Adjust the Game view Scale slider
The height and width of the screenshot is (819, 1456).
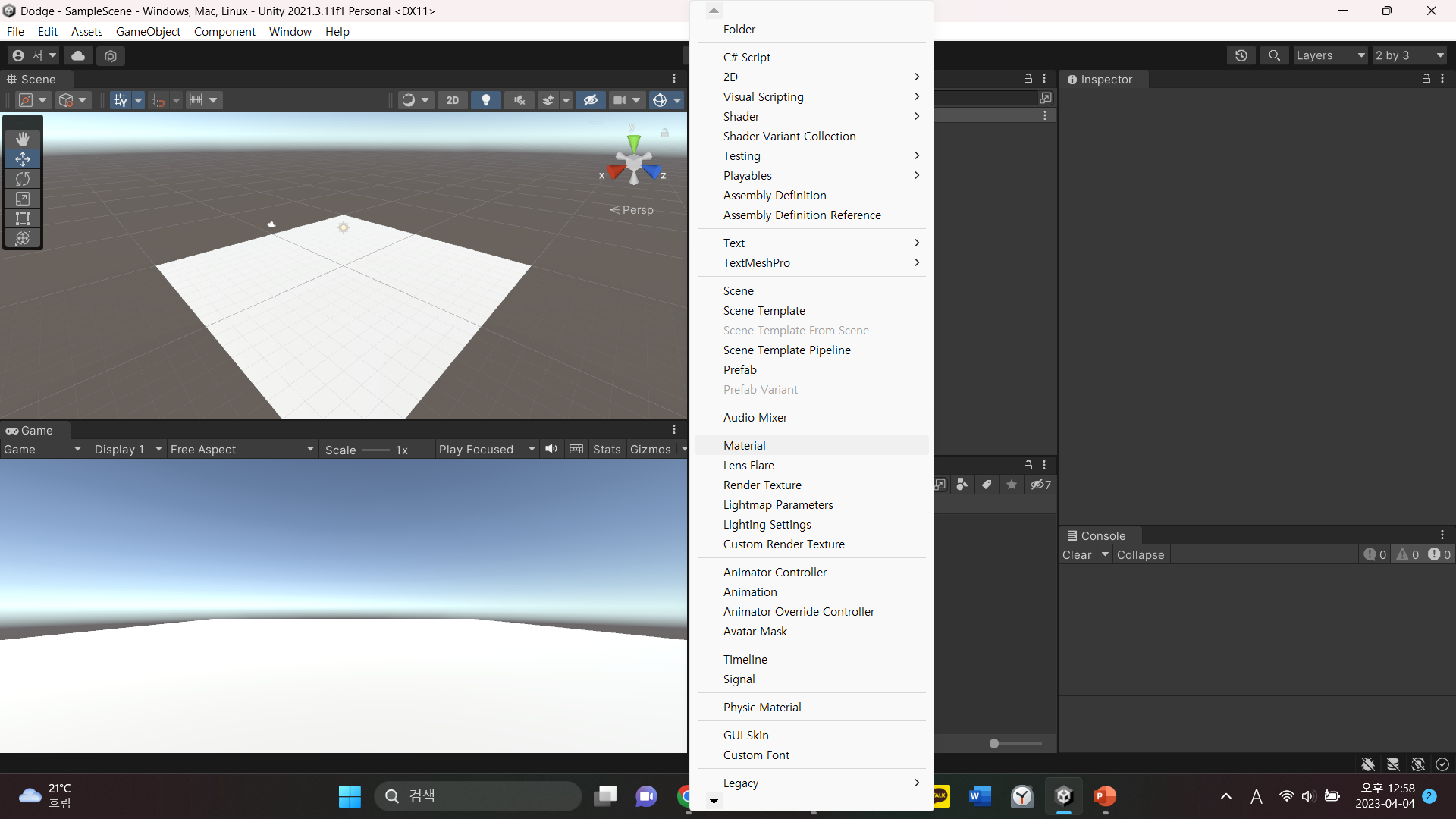pyautogui.click(x=375, y=450)
